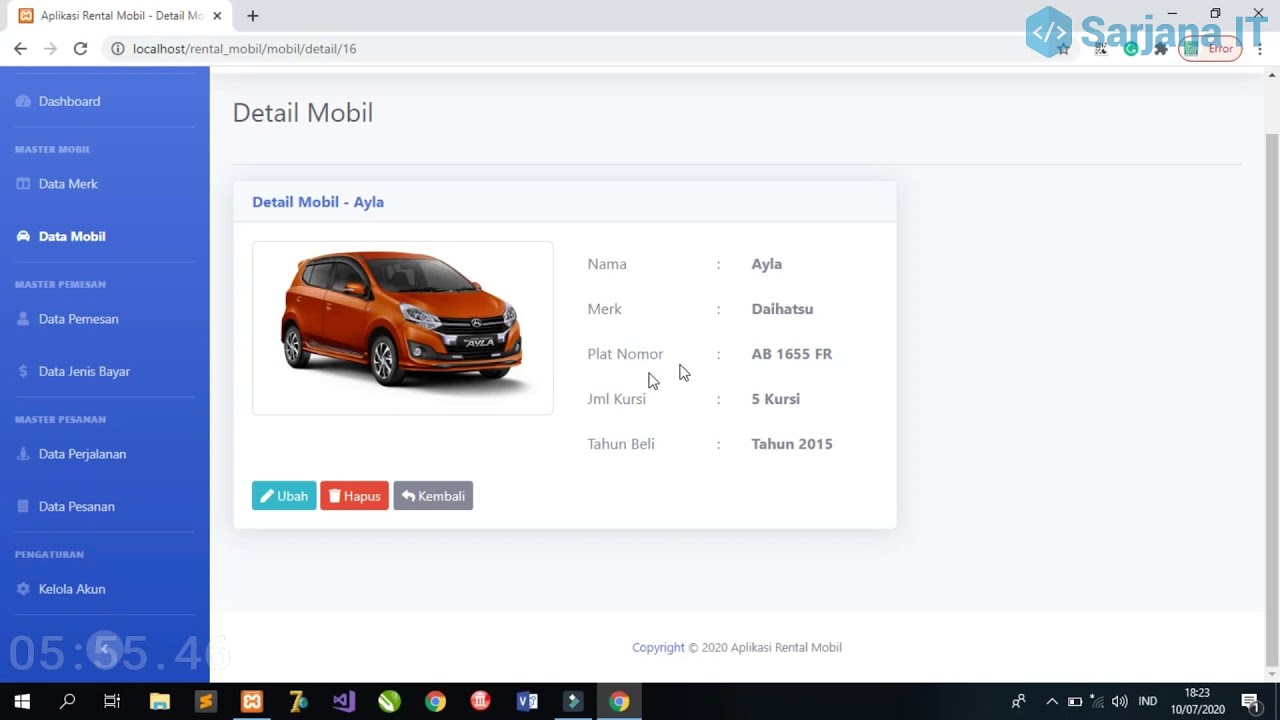Click the IND input language indicator
This screenshot has height=720, width=1280.
[1148, 701]
